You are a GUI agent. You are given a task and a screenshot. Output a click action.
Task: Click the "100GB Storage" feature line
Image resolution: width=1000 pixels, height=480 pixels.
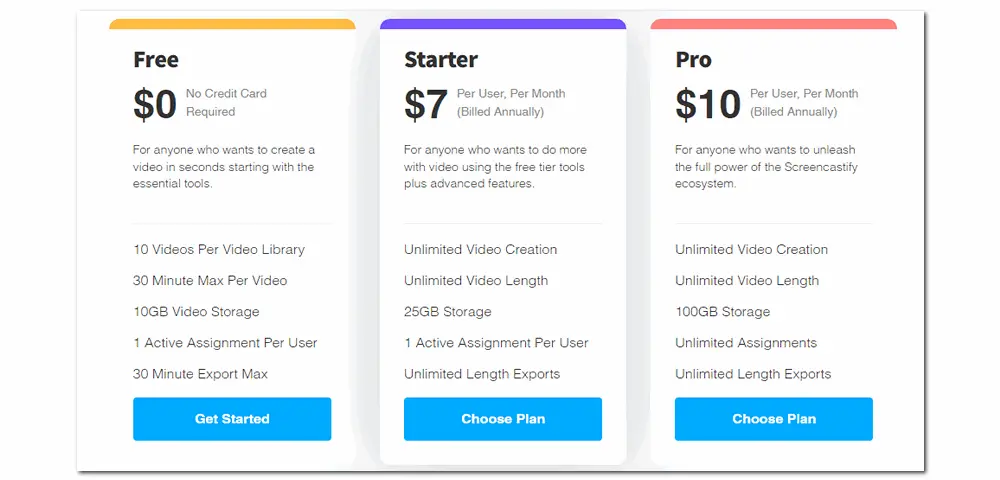(723, 312)
